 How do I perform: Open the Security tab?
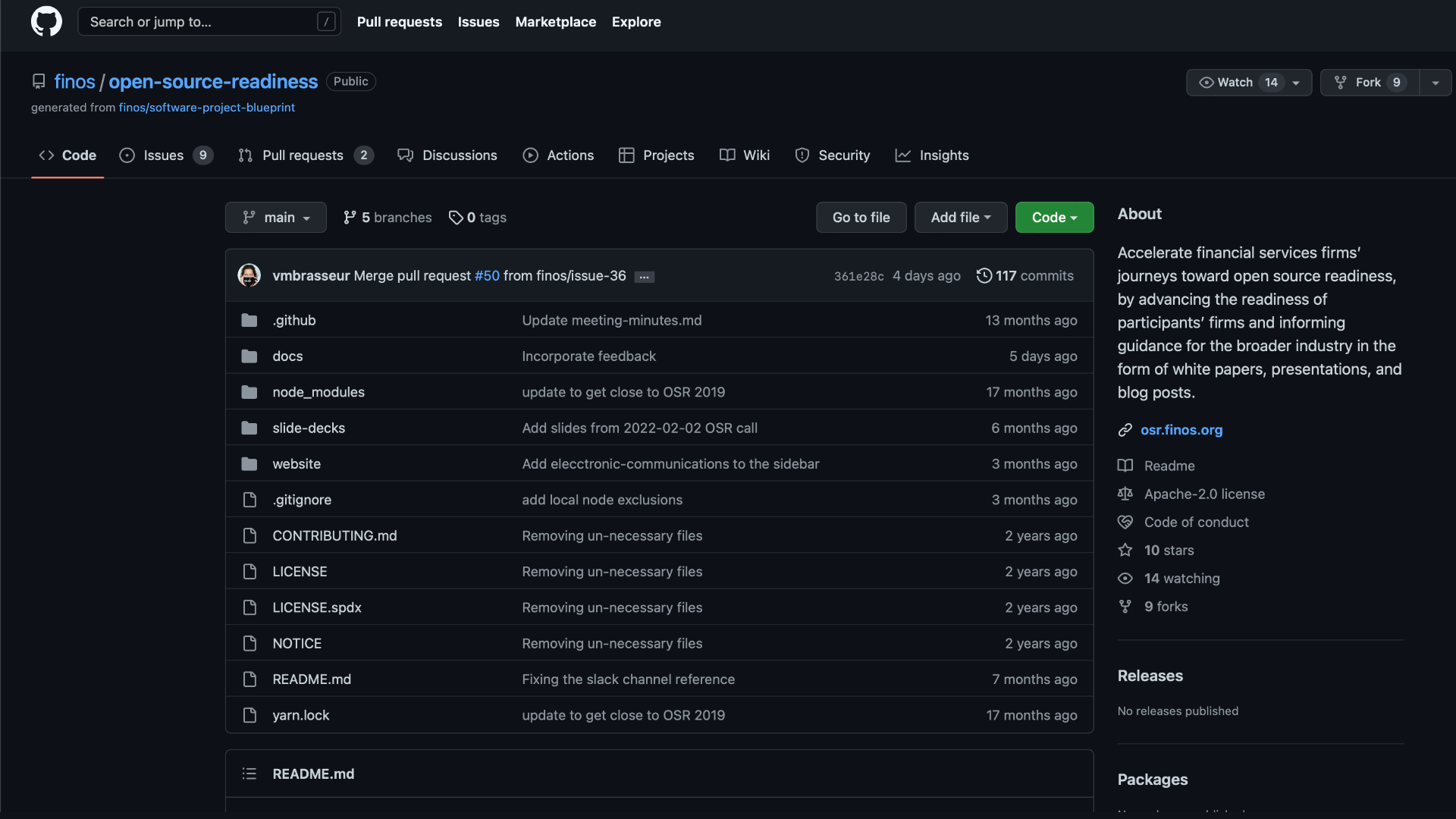[x=832, y=155]
